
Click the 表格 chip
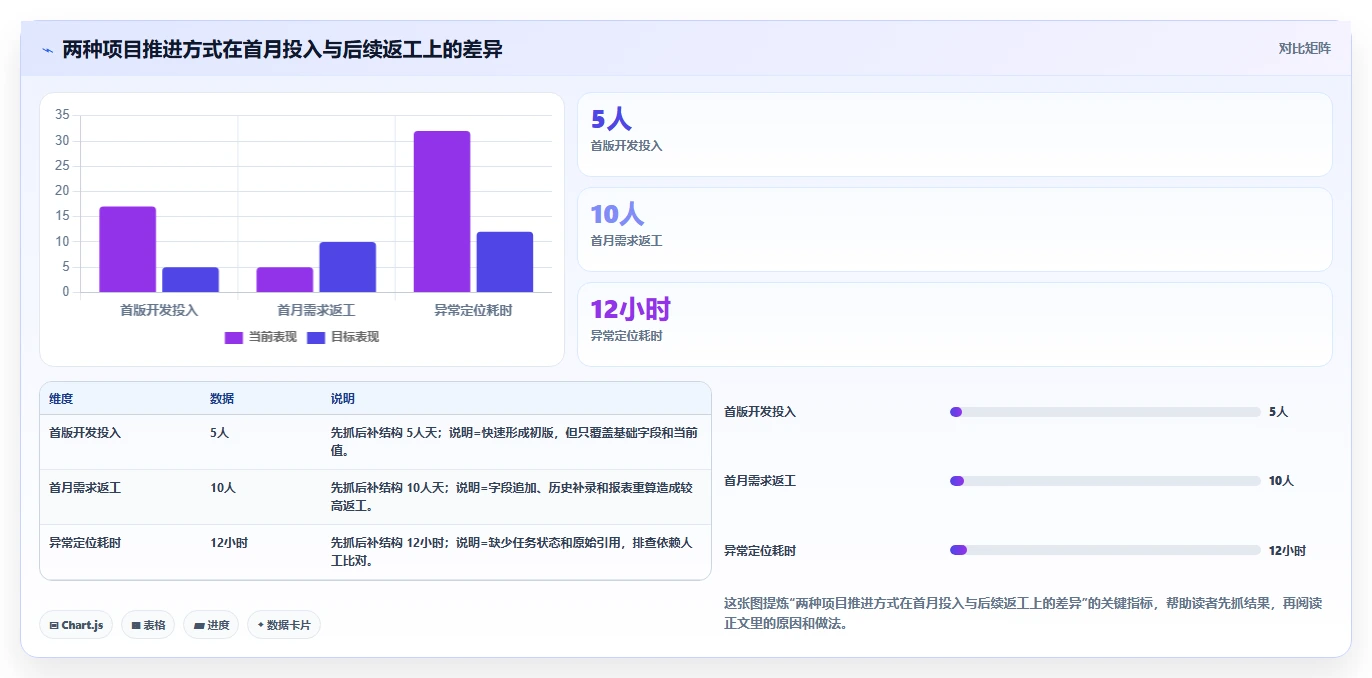(x=148, y=625)
